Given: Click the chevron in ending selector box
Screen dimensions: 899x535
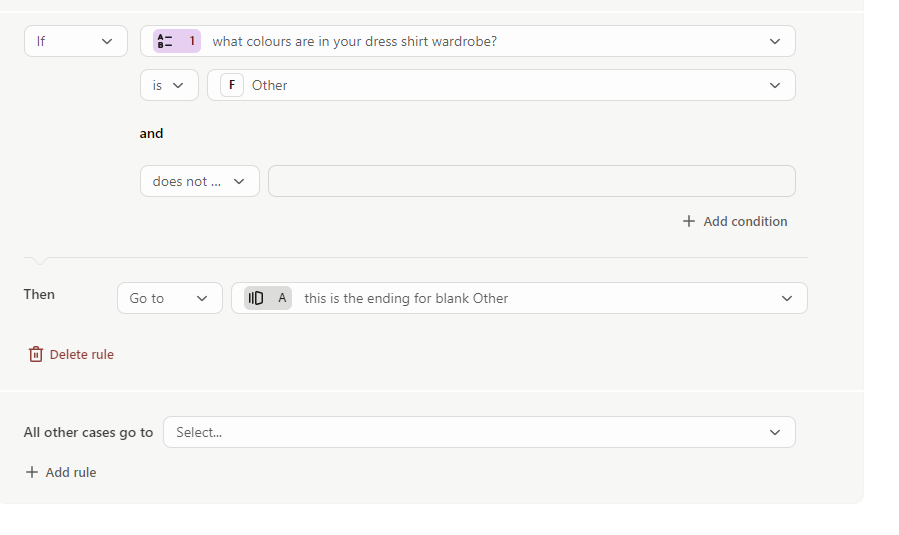Looking at the screenshot, I should [x=787, y=298].
